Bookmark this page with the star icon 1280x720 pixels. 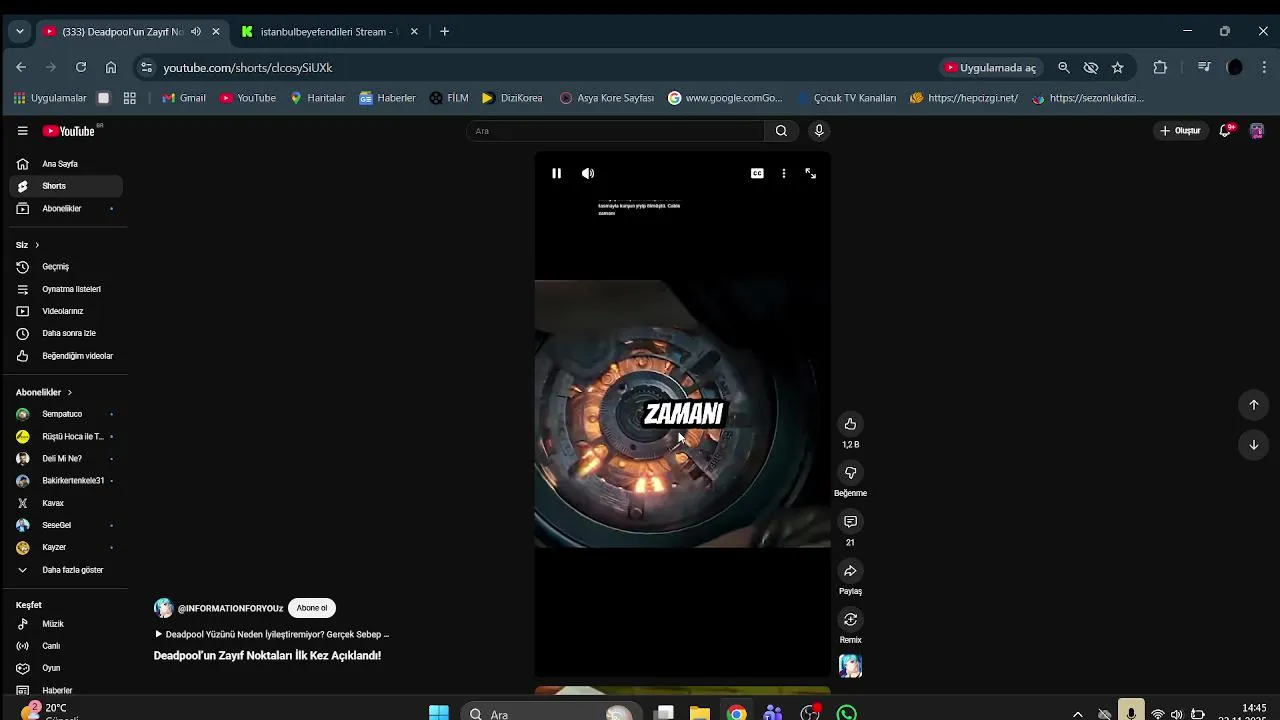[x=1118, y=68]
